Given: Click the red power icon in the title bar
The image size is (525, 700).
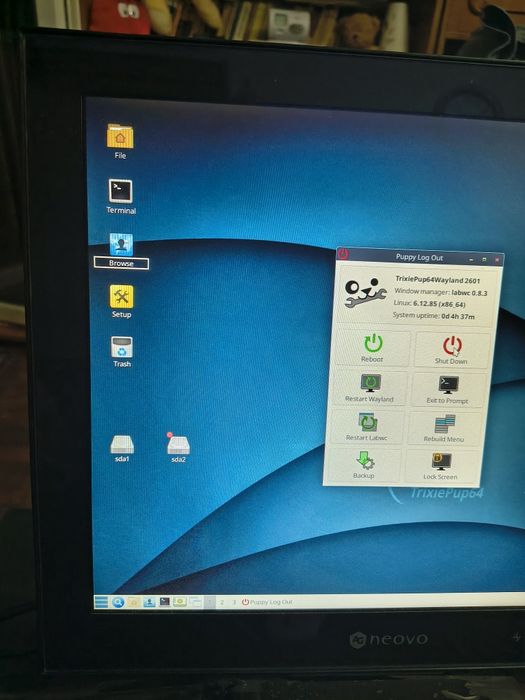Looking at the screenshot, I should pos(343,254).
